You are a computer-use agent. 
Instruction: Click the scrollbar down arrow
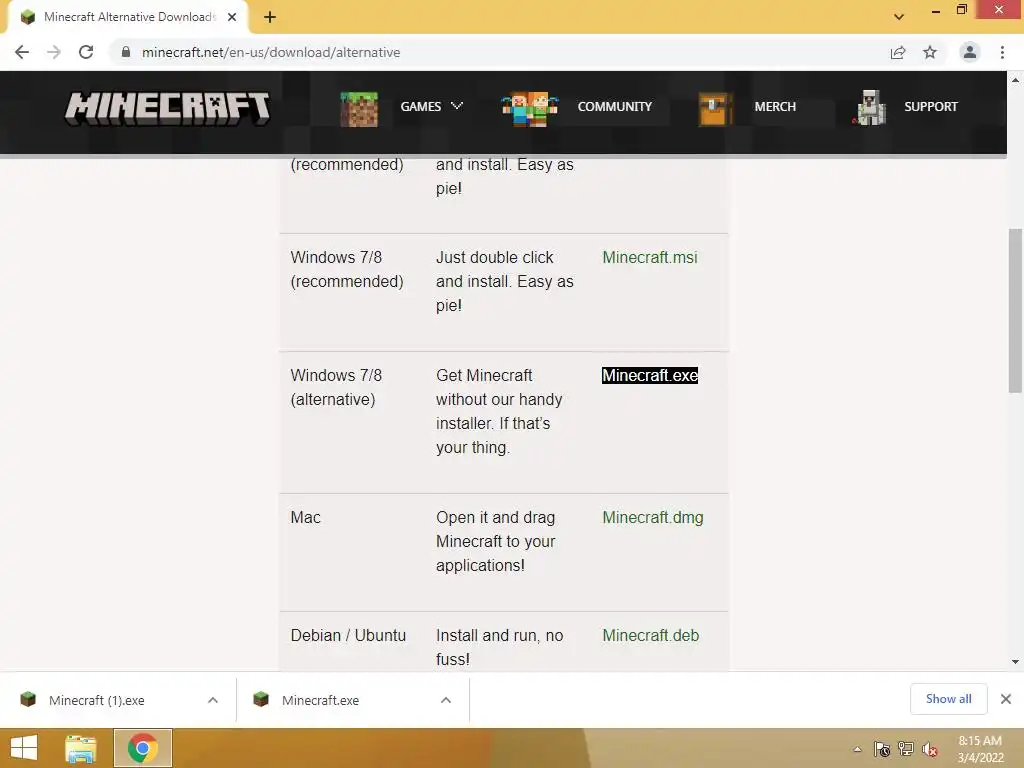click(x=1015, y=662)
